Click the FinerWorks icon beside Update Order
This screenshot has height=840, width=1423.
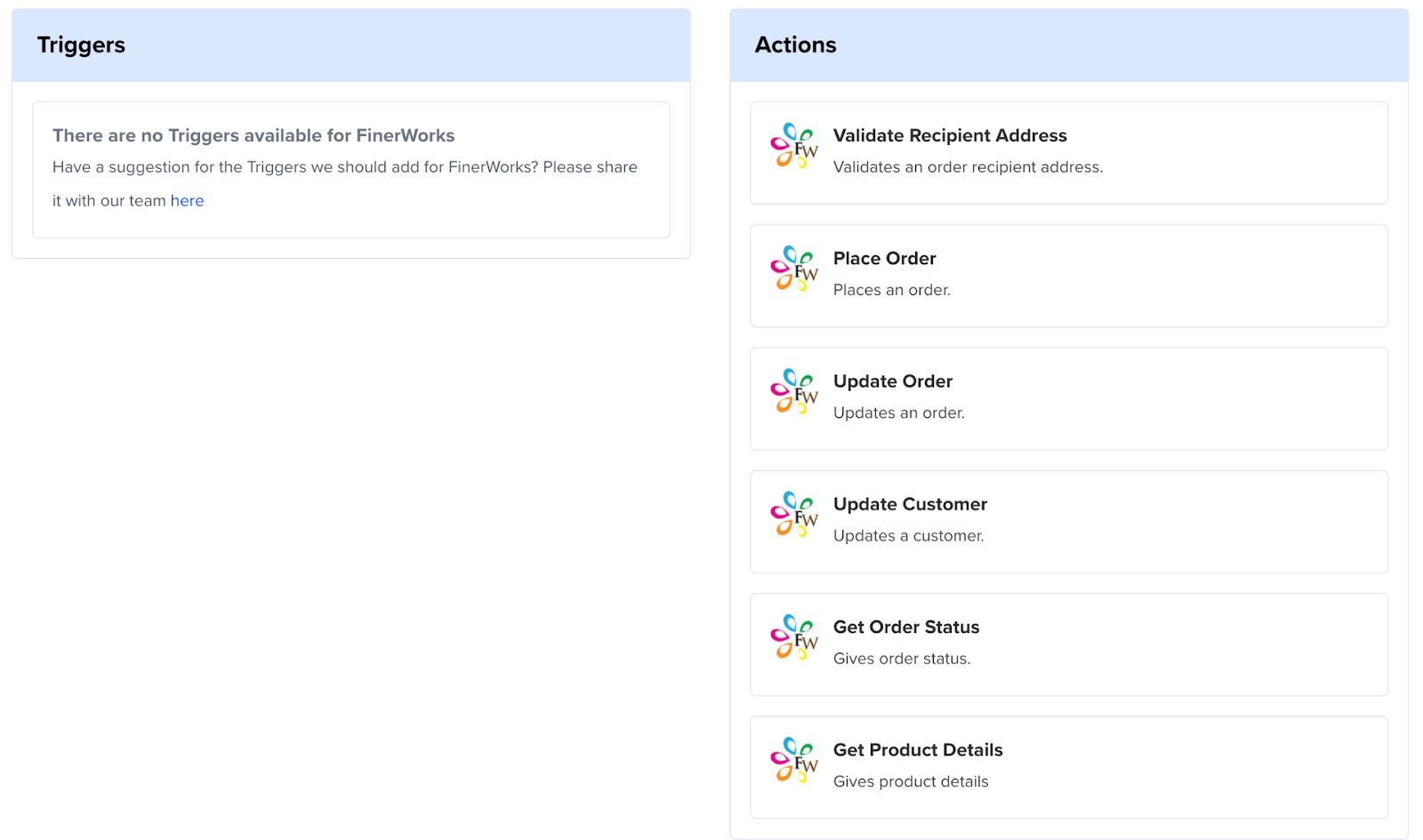[x=793, y=391]
